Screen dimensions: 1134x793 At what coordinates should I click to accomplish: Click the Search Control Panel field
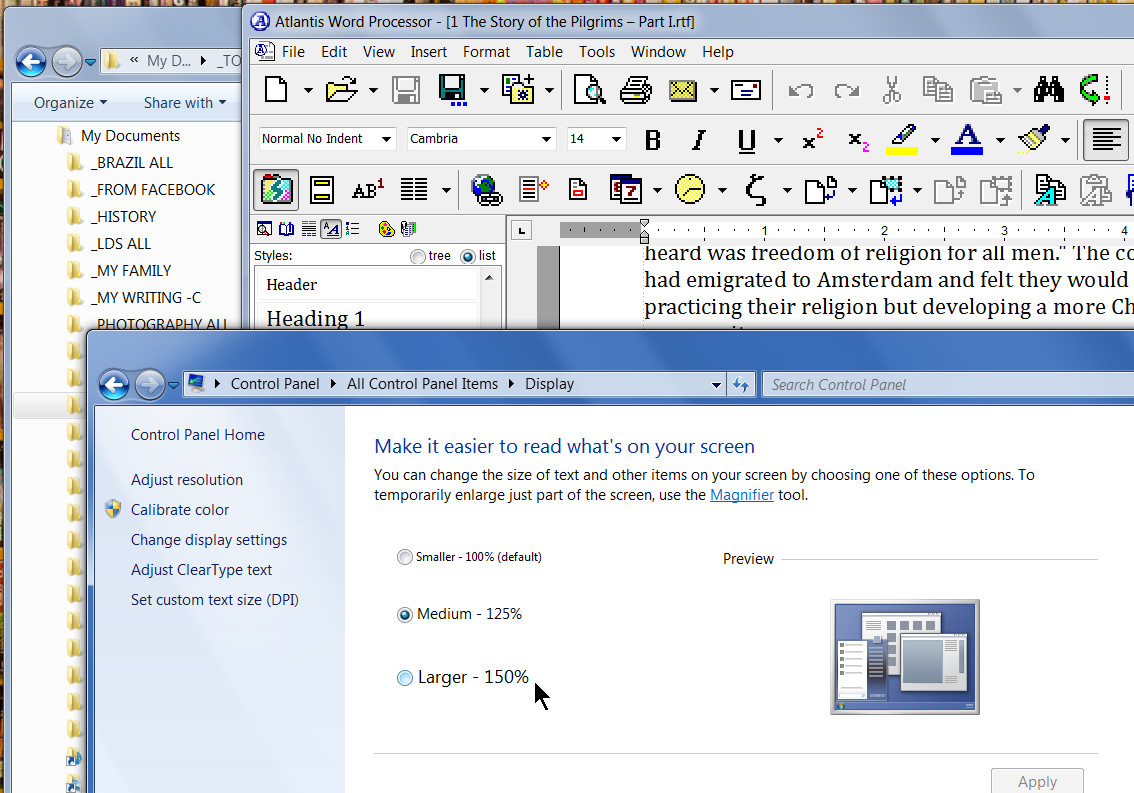(948, 385)
